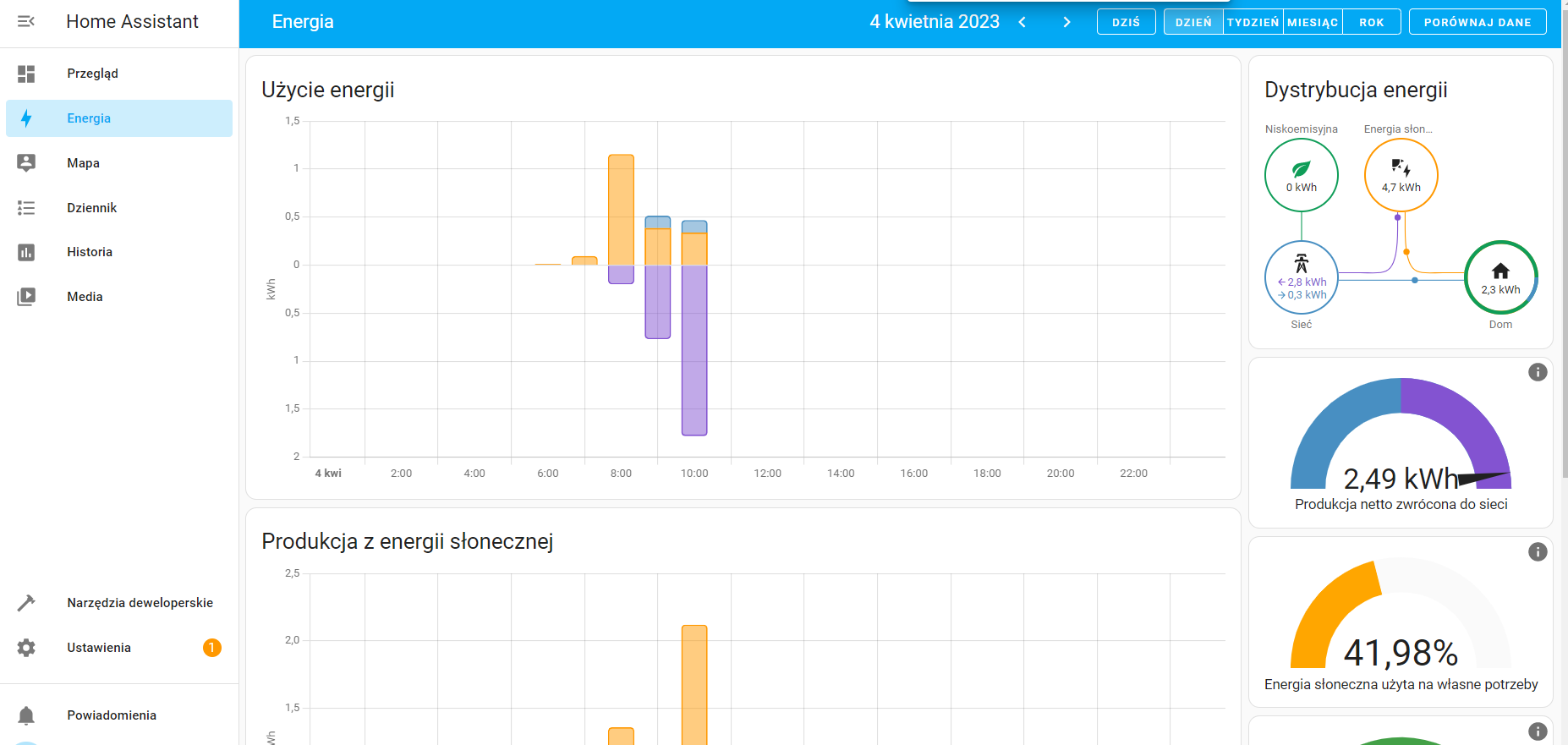Switch to MIESIĄC period
The image size is (1568, 745).
point(1313,22)
